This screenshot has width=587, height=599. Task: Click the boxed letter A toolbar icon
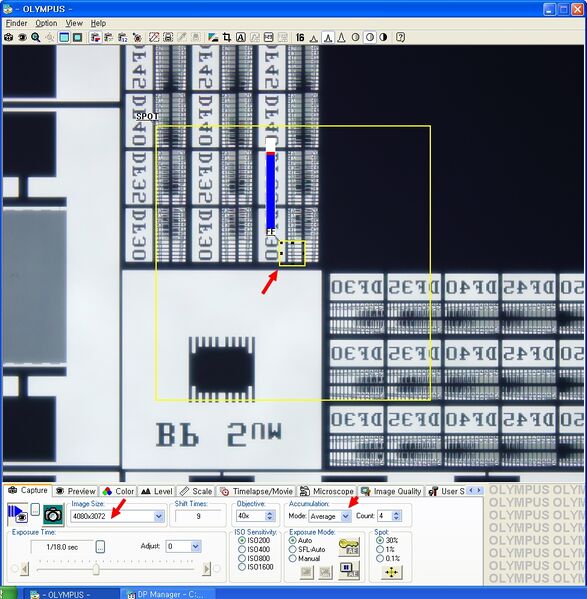point(240,37)
